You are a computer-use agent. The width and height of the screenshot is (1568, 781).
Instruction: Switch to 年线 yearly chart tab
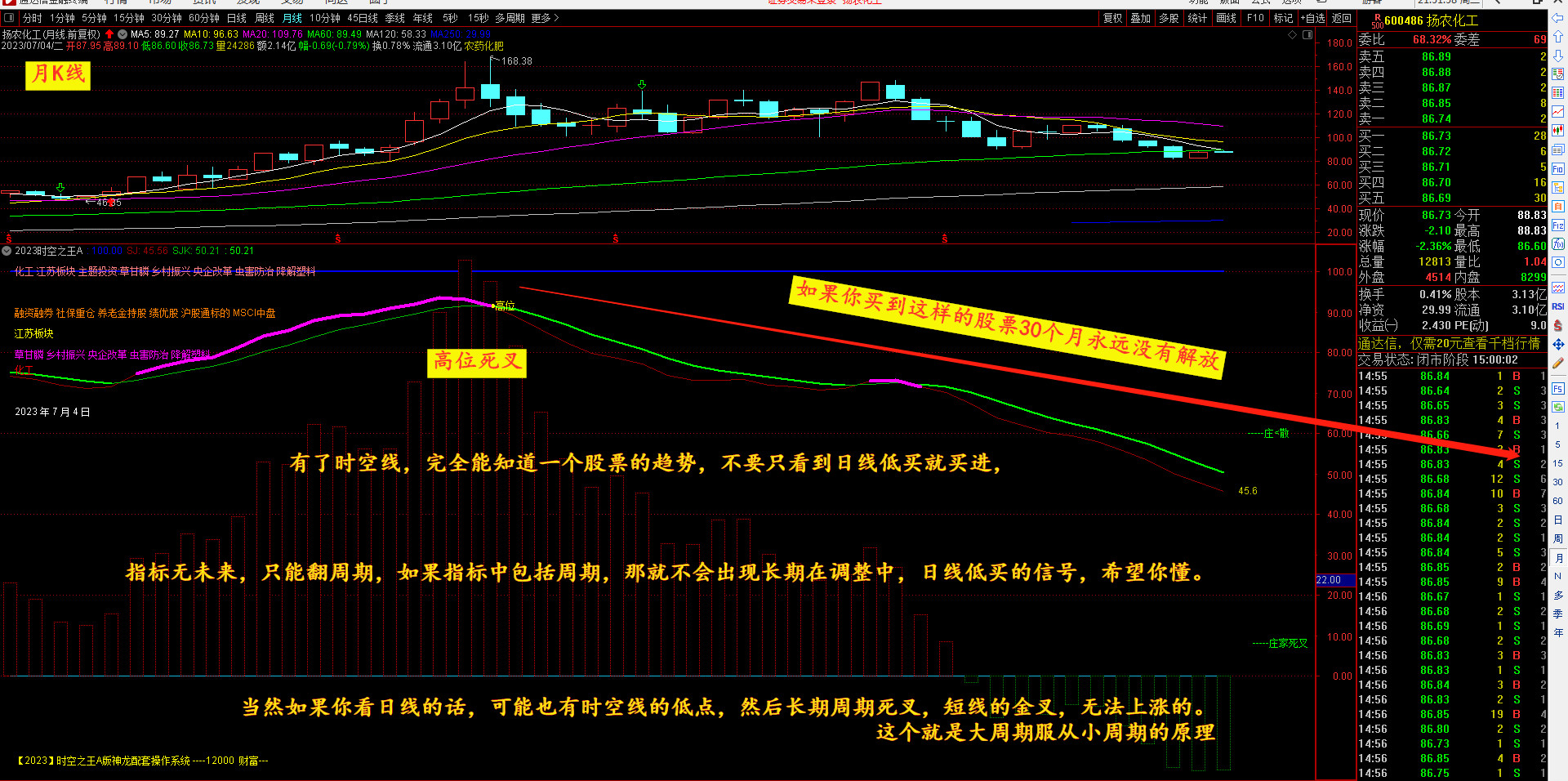[x=423, y=18]
